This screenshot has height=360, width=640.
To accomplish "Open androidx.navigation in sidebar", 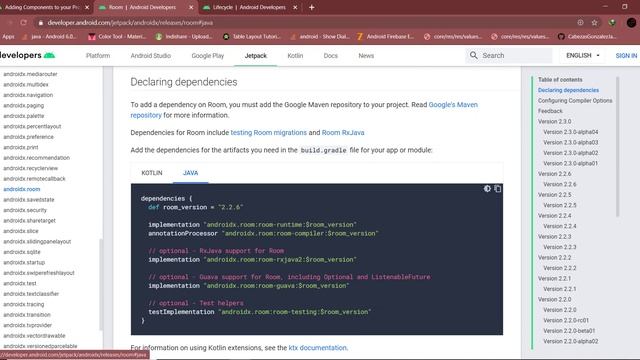I will click(28, 95).
